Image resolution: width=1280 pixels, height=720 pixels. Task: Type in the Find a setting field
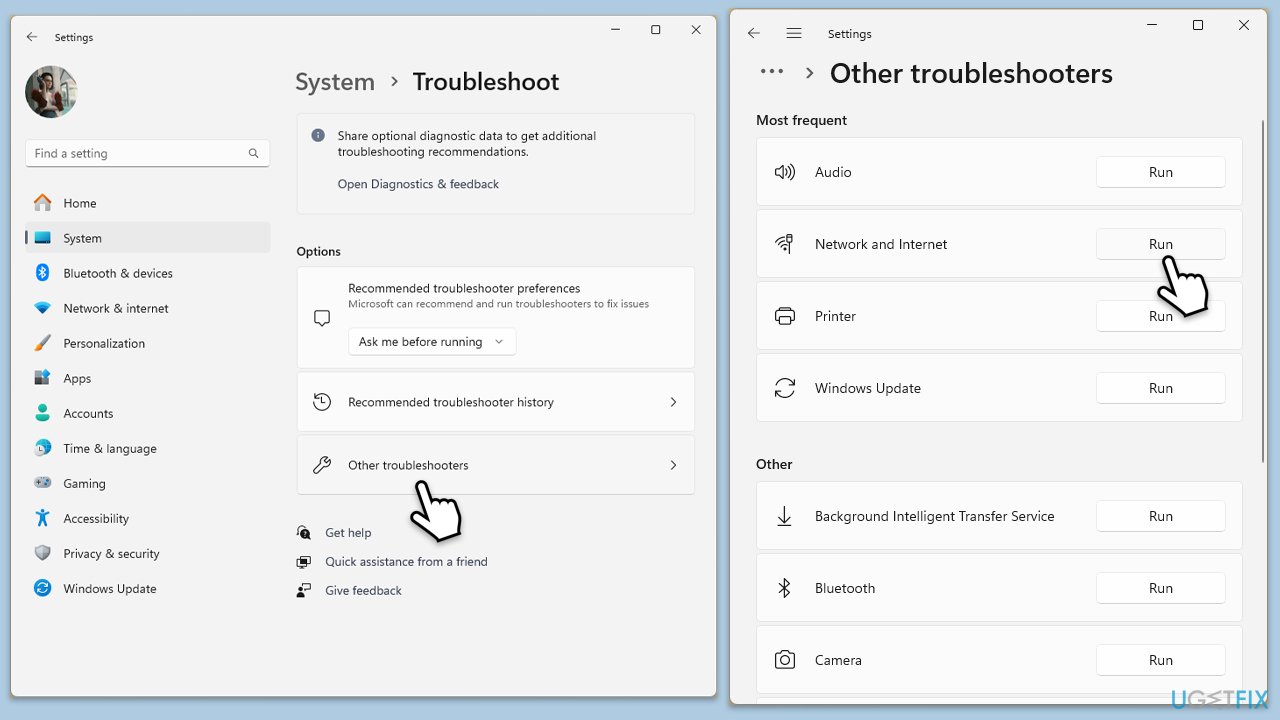click(x=135, y=154)
